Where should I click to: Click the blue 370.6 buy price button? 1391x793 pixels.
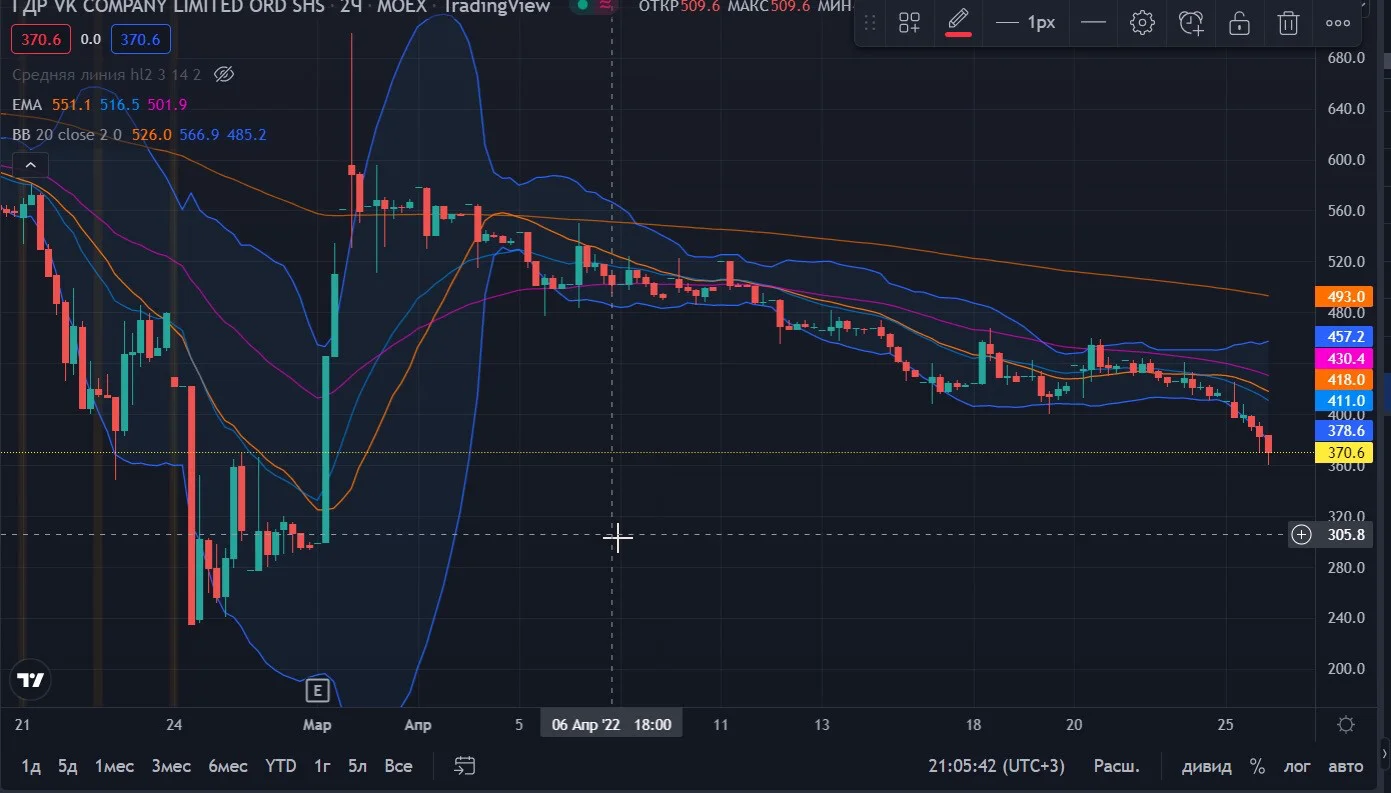coord(141,40)
